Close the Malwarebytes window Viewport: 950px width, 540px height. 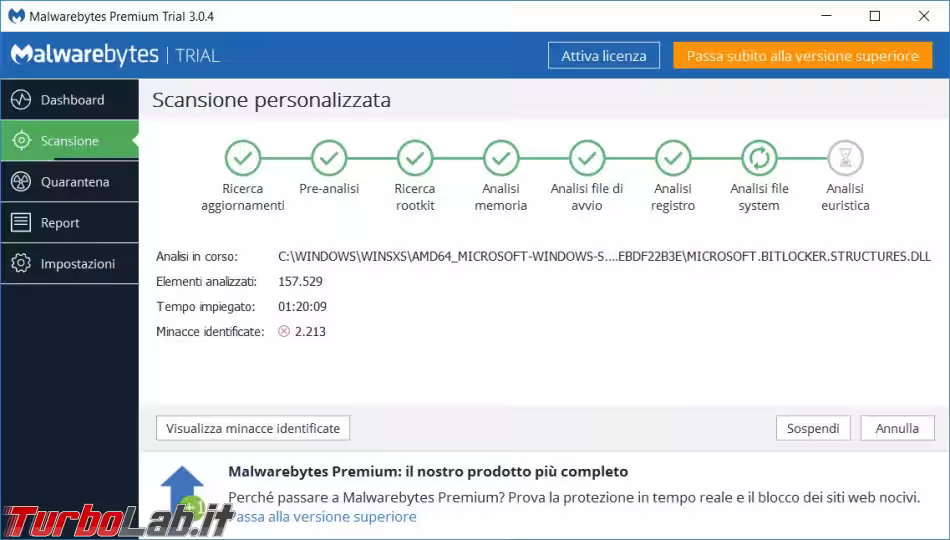point(924,16)
